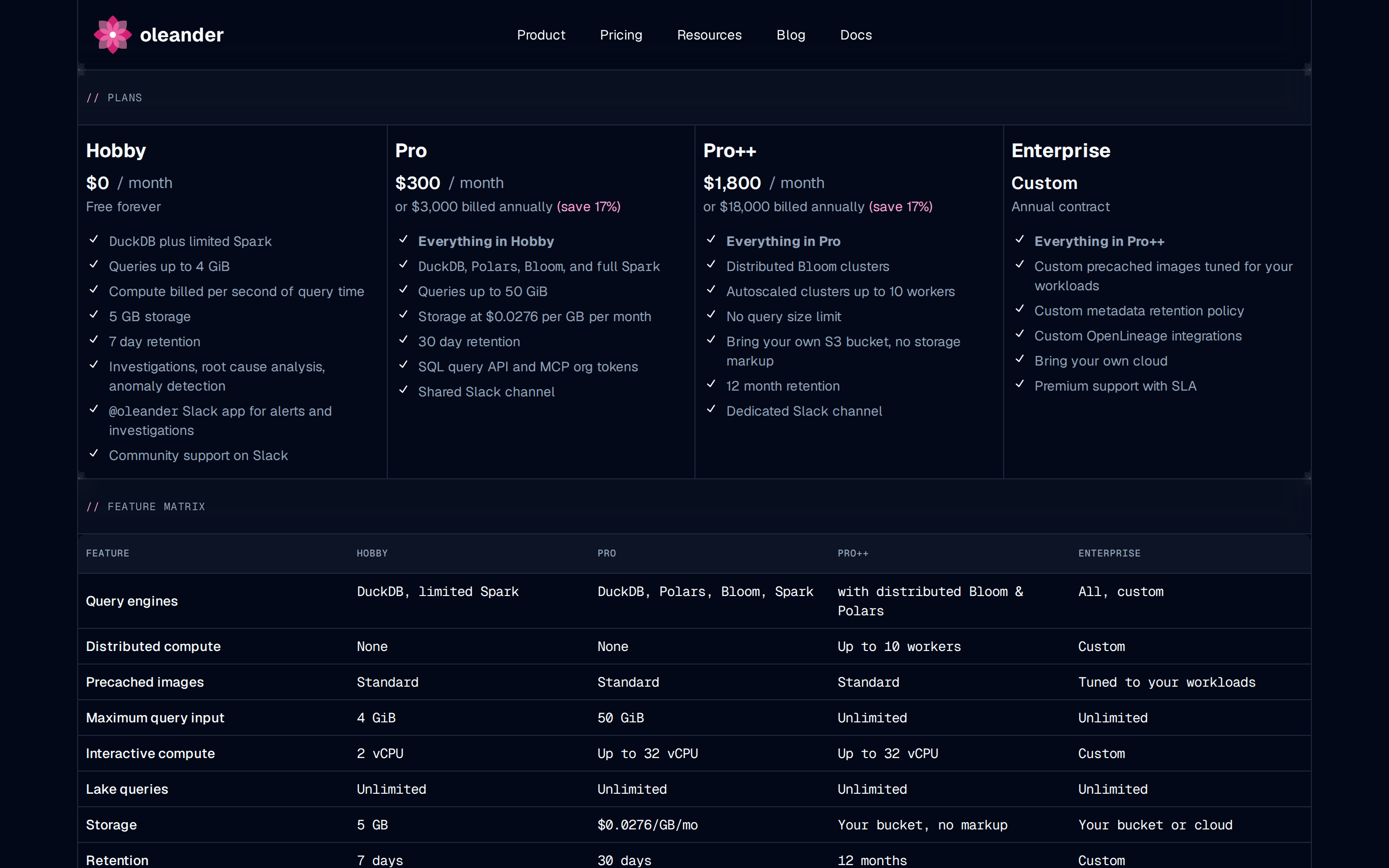Click the Lake queries row label
Viewport: 1389px width, 868px height.
127,789
